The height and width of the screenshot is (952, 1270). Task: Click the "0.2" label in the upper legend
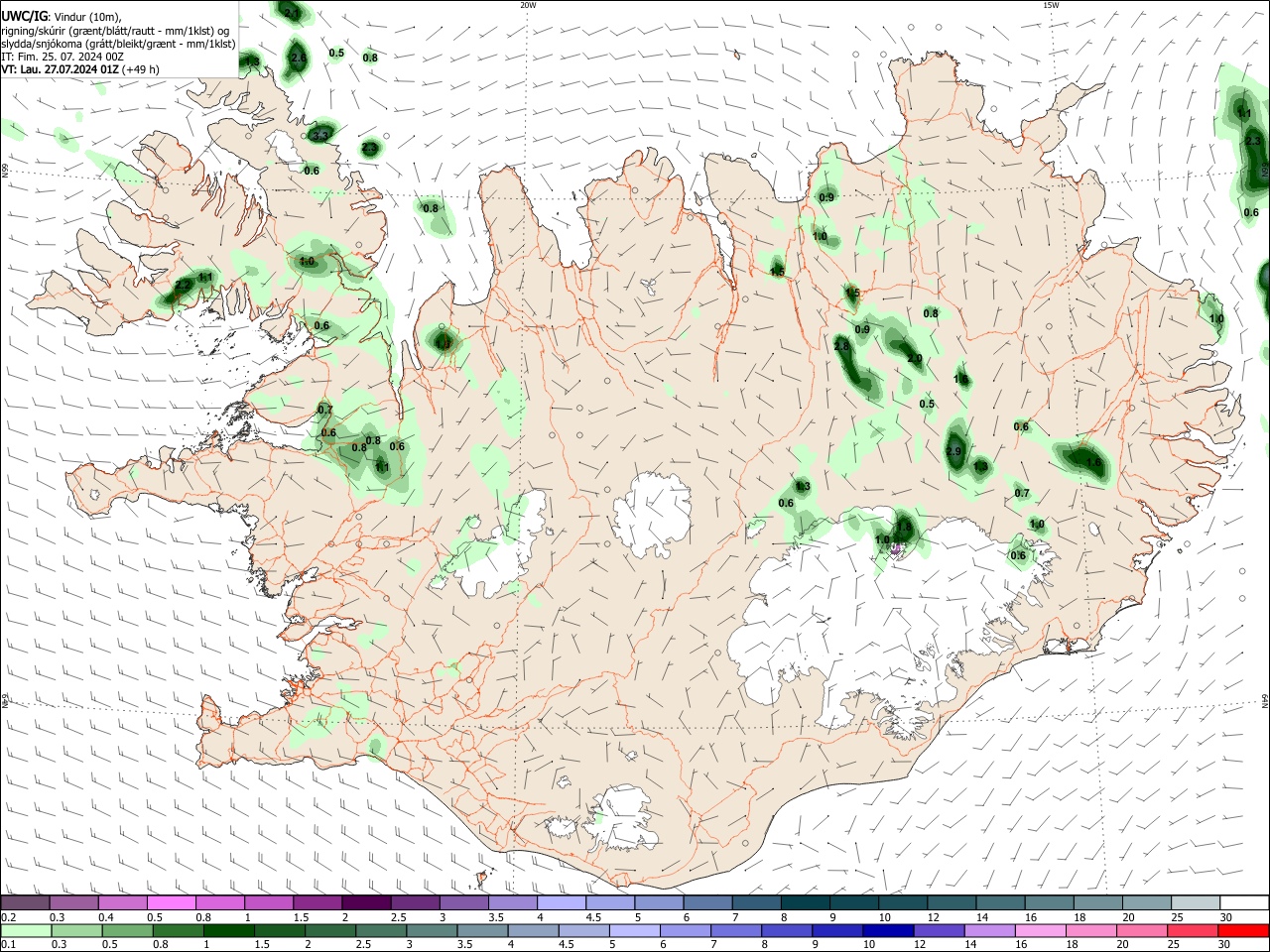point(8,917)
